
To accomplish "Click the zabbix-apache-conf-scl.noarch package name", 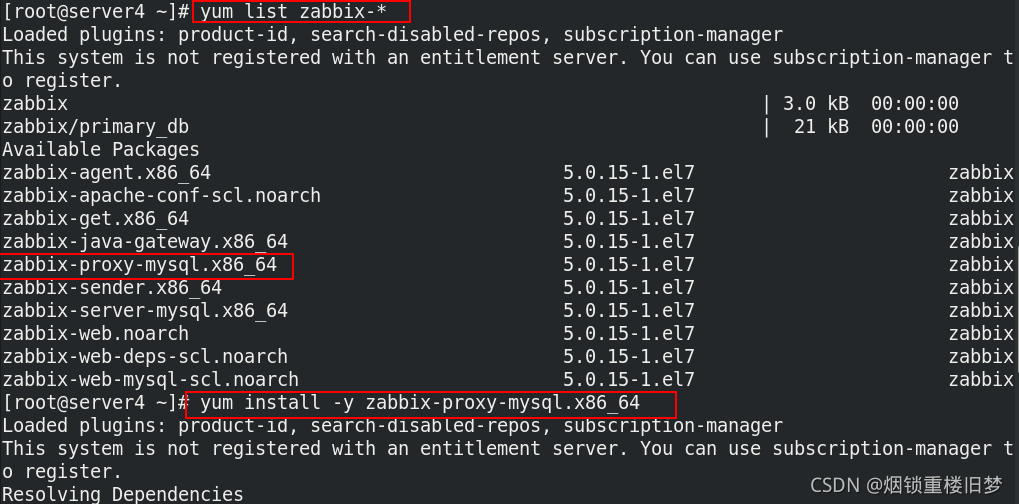I will coord(162,195).
